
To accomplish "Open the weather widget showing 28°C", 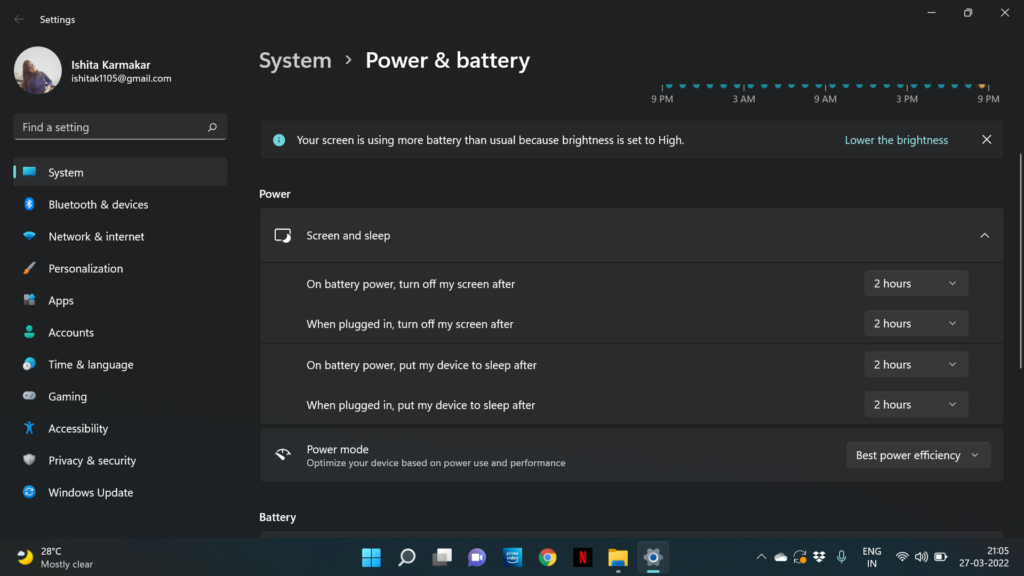I will click(55, 557).
